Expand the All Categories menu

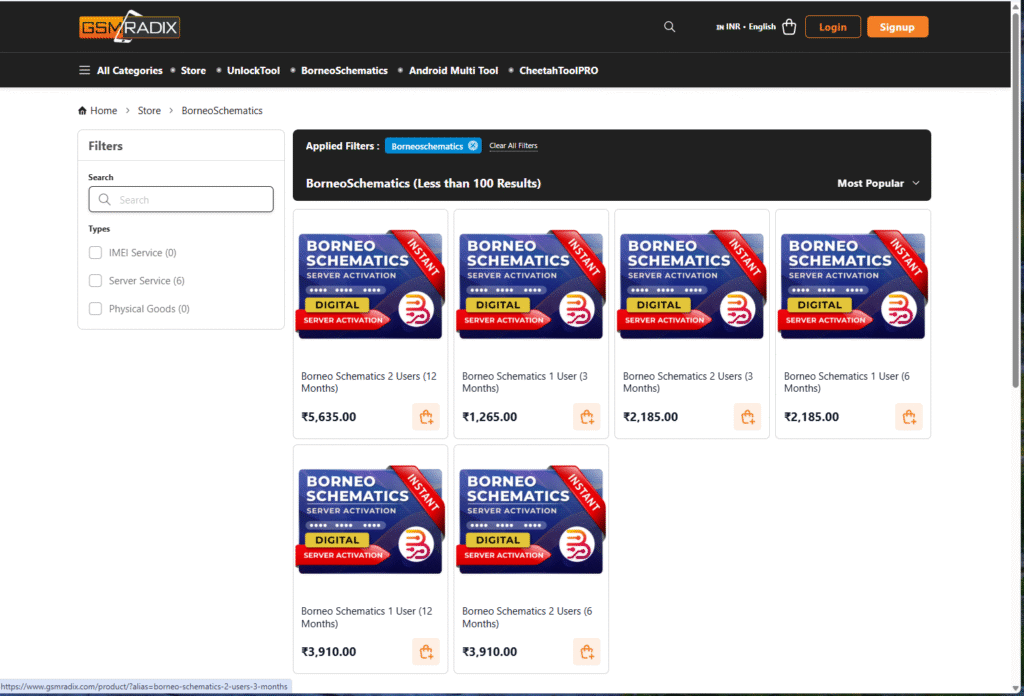(121, 71)
